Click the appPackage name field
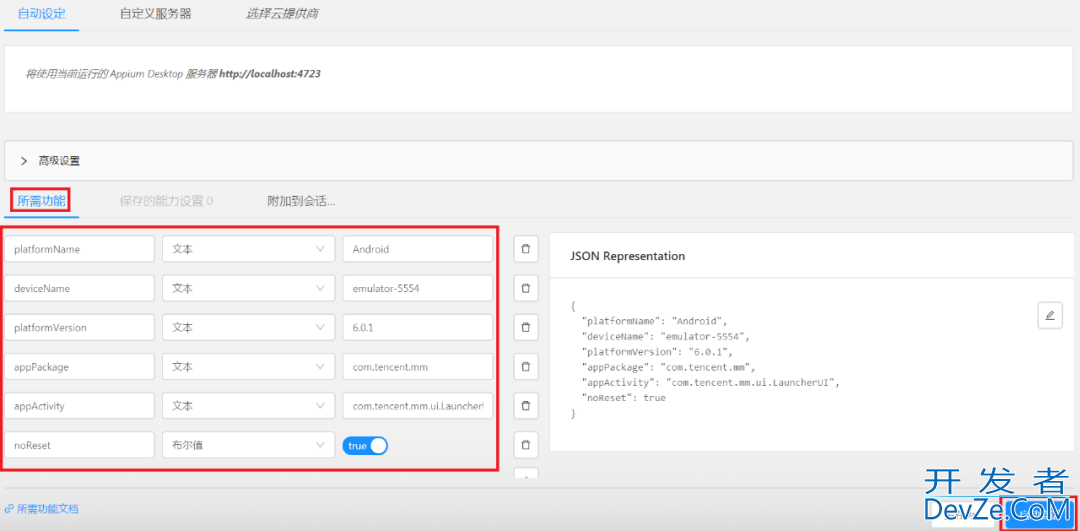This screenshot has width=1080, height=531. click(x=79, y=367)
